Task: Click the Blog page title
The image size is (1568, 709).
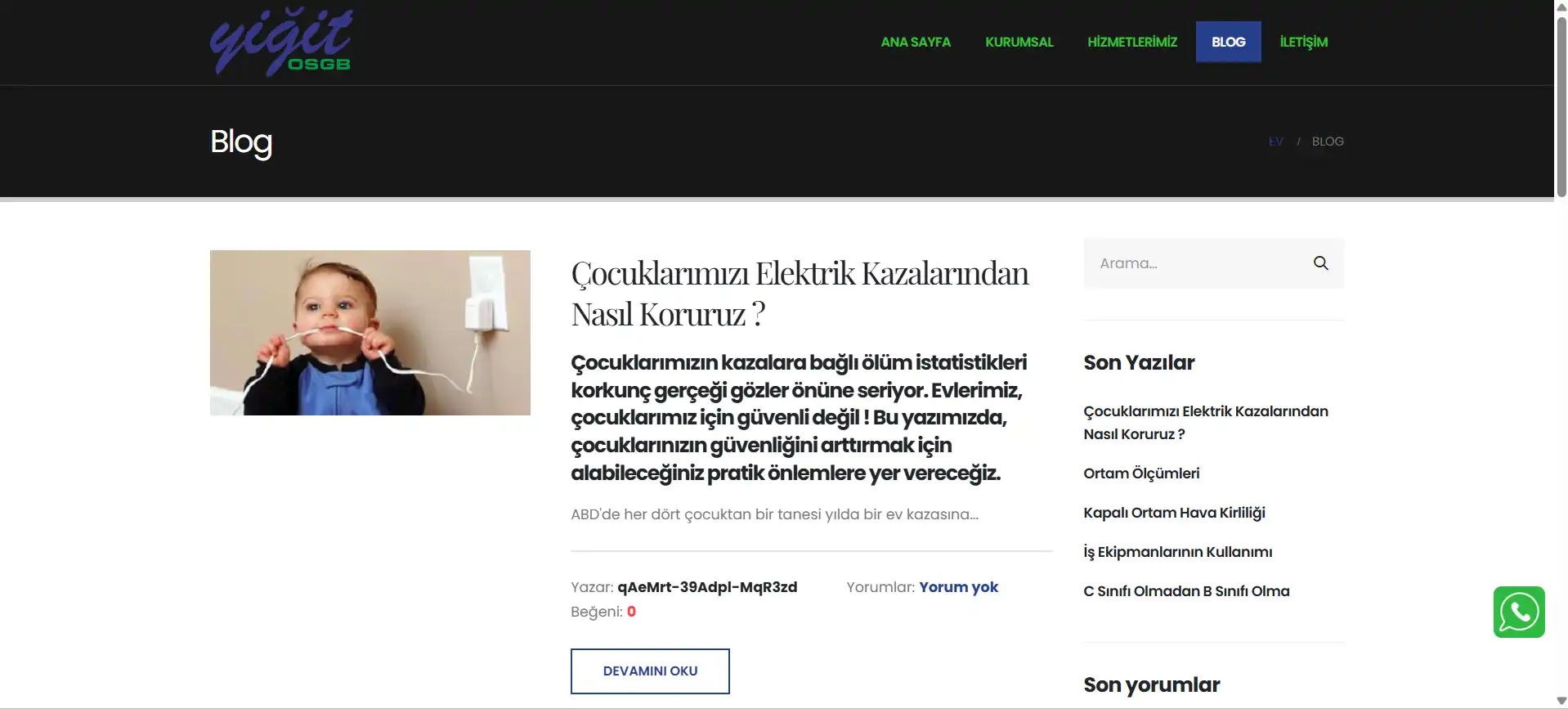Action: pos(240,142)
